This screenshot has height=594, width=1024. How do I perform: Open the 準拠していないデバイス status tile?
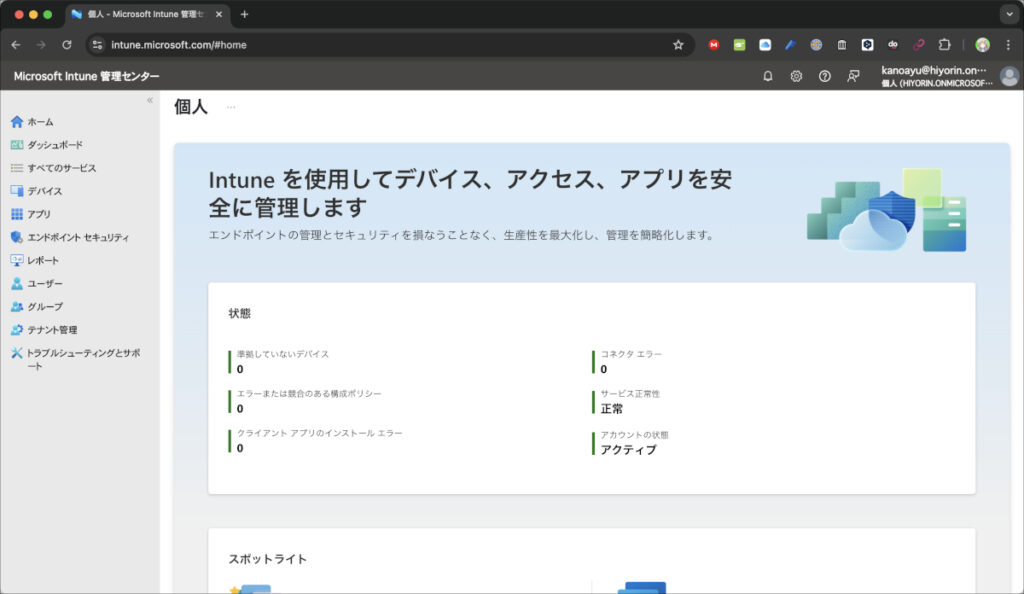coord(280,362)
